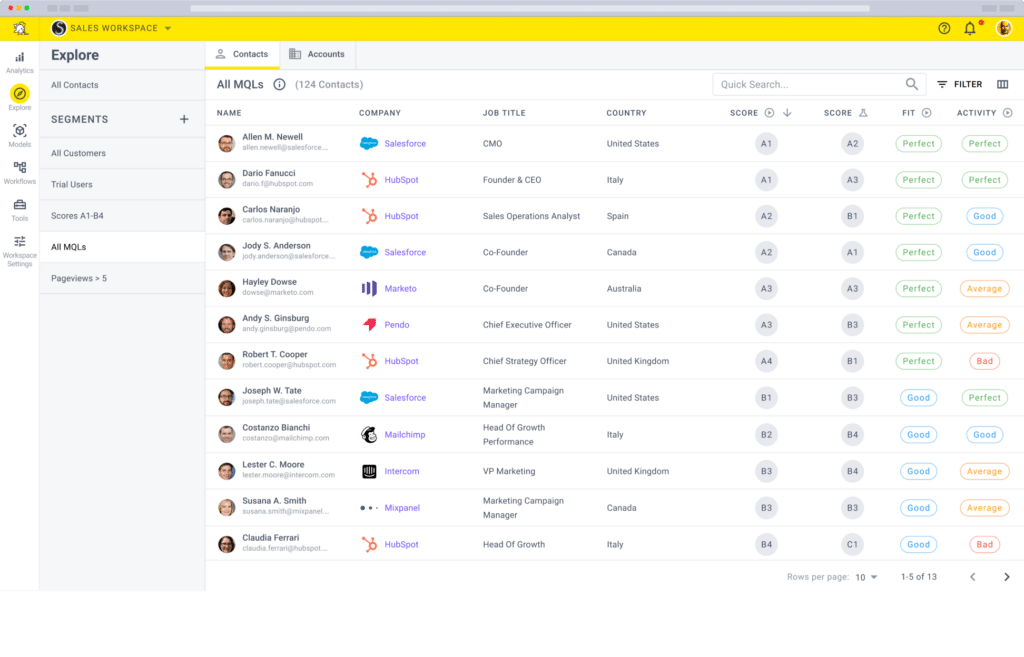Open the All Customers segment
Screen dimensions: 1024x657
tap(122, 153)
